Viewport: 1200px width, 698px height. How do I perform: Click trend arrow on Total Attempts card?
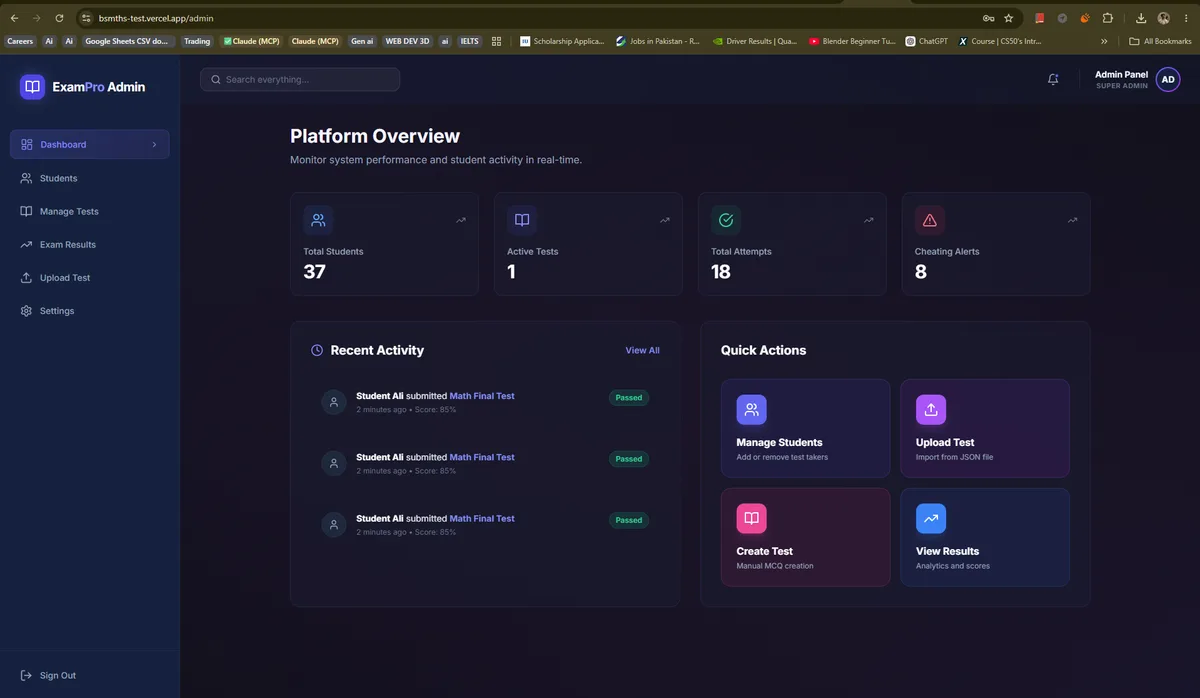[x=869, y=220]
